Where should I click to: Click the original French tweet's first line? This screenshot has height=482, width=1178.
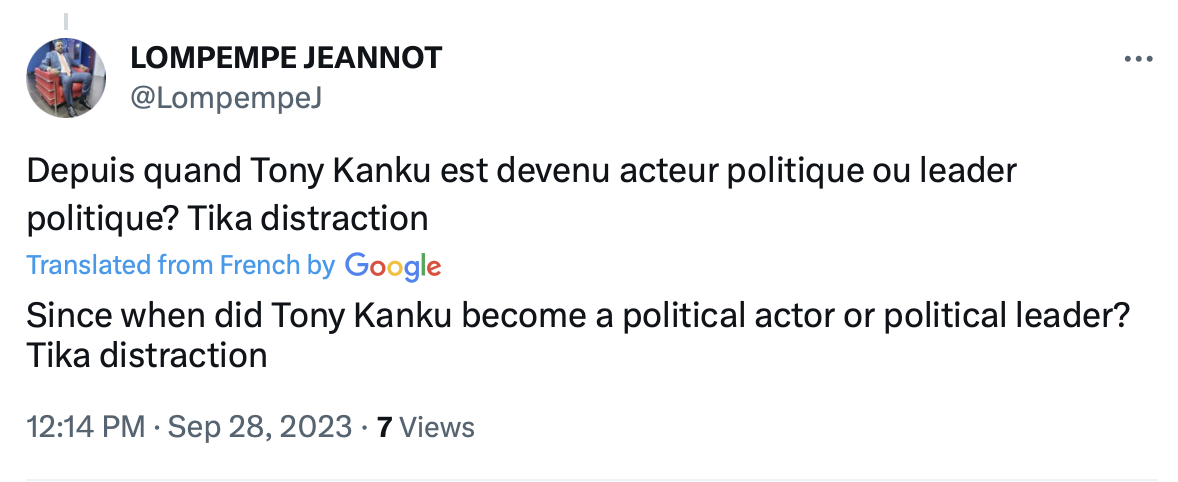click(x=520, y=171)
